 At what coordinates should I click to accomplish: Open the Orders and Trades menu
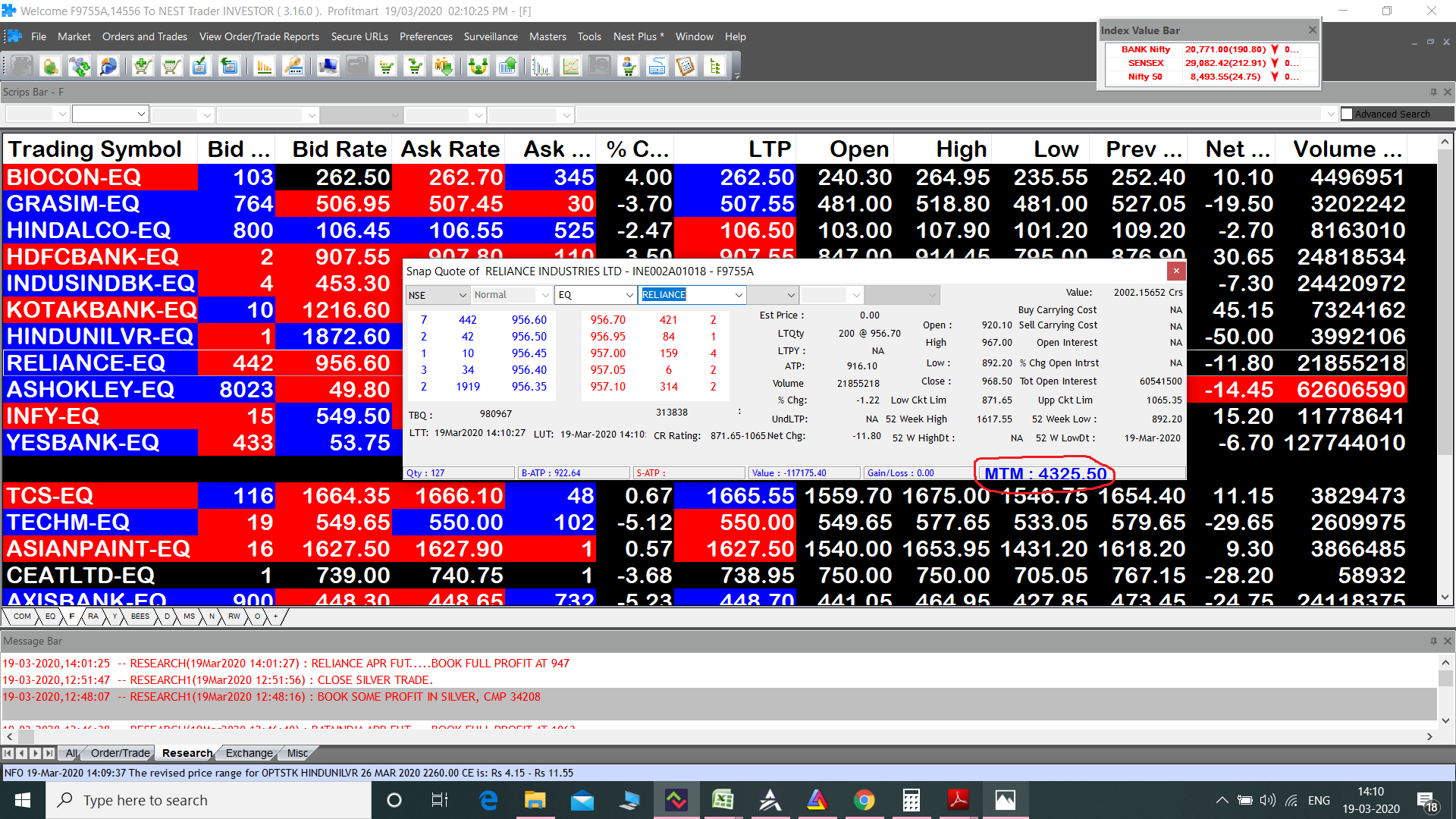pyautogui.click(x=145, y=36)
